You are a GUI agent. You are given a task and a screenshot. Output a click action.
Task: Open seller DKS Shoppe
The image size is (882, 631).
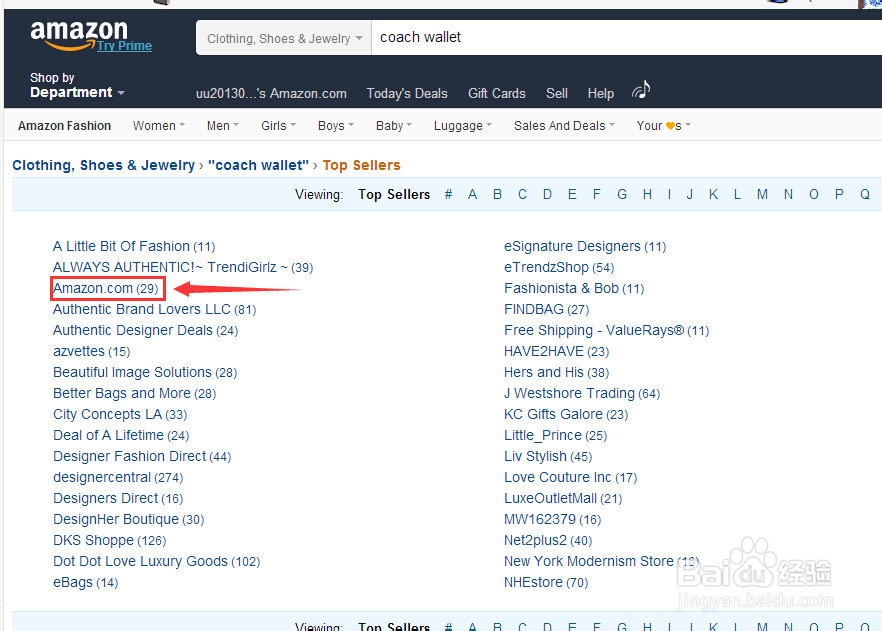coord(110,540)
